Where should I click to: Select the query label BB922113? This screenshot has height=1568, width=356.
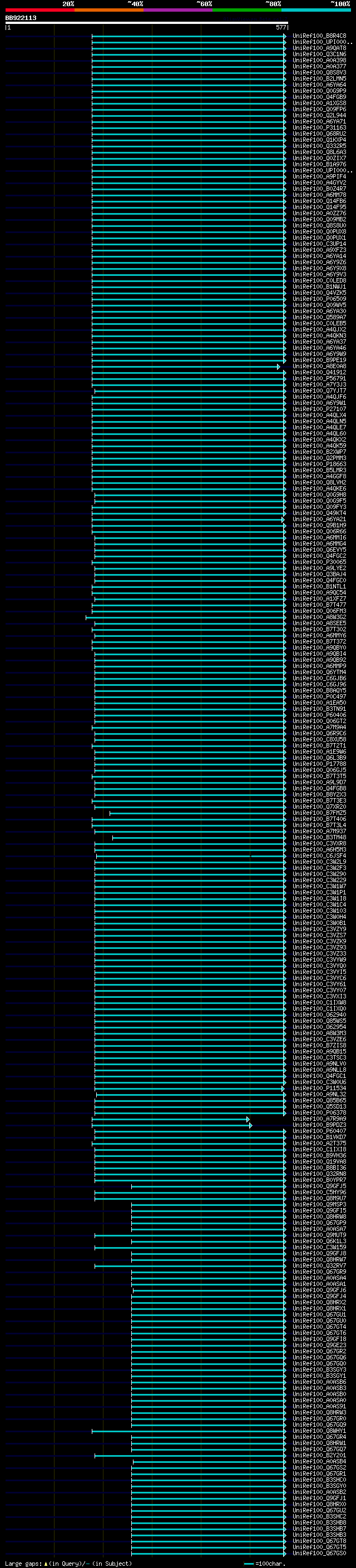pos(21,18)
